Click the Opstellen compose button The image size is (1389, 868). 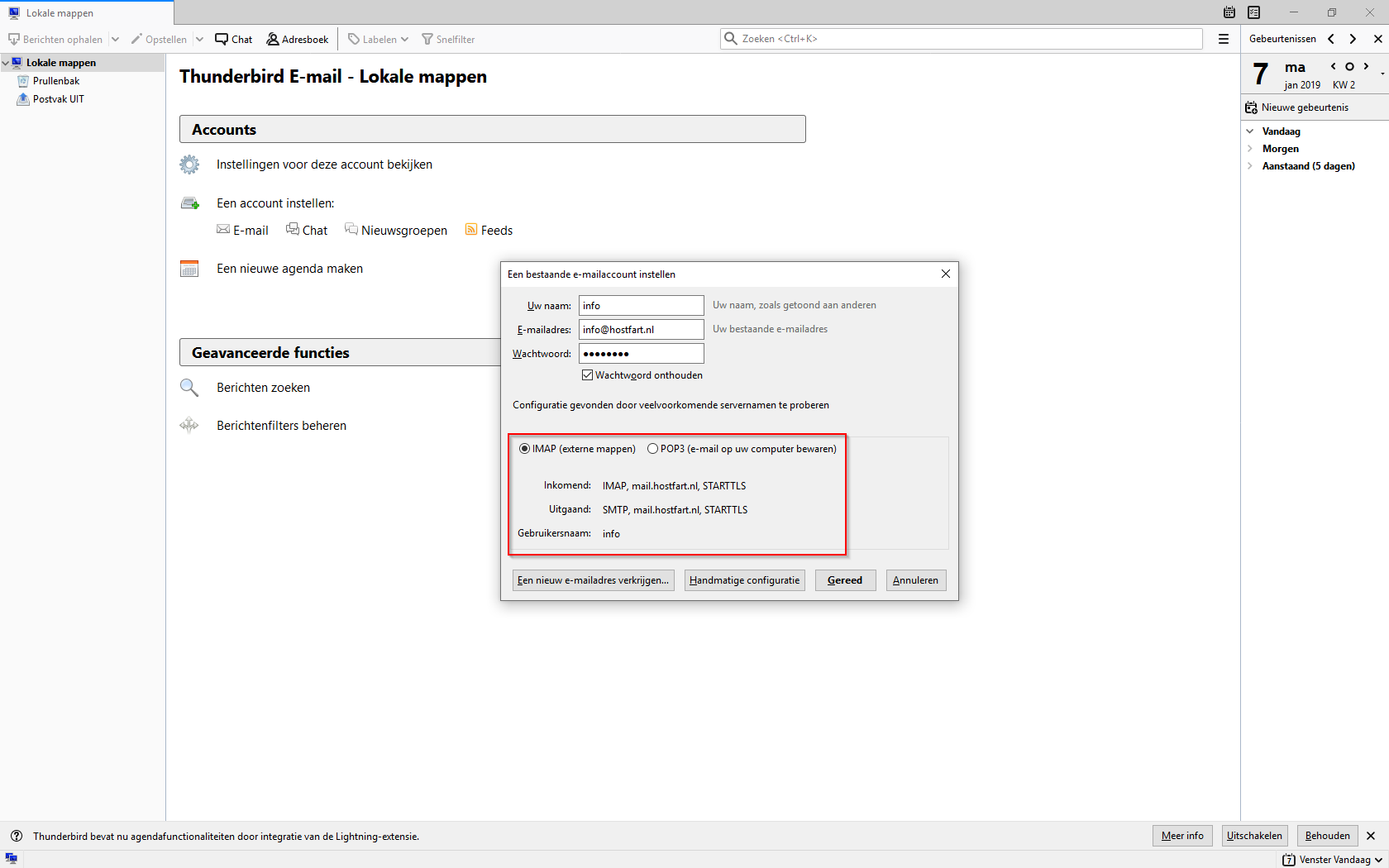pyautogui.click(x=159, y=39)
